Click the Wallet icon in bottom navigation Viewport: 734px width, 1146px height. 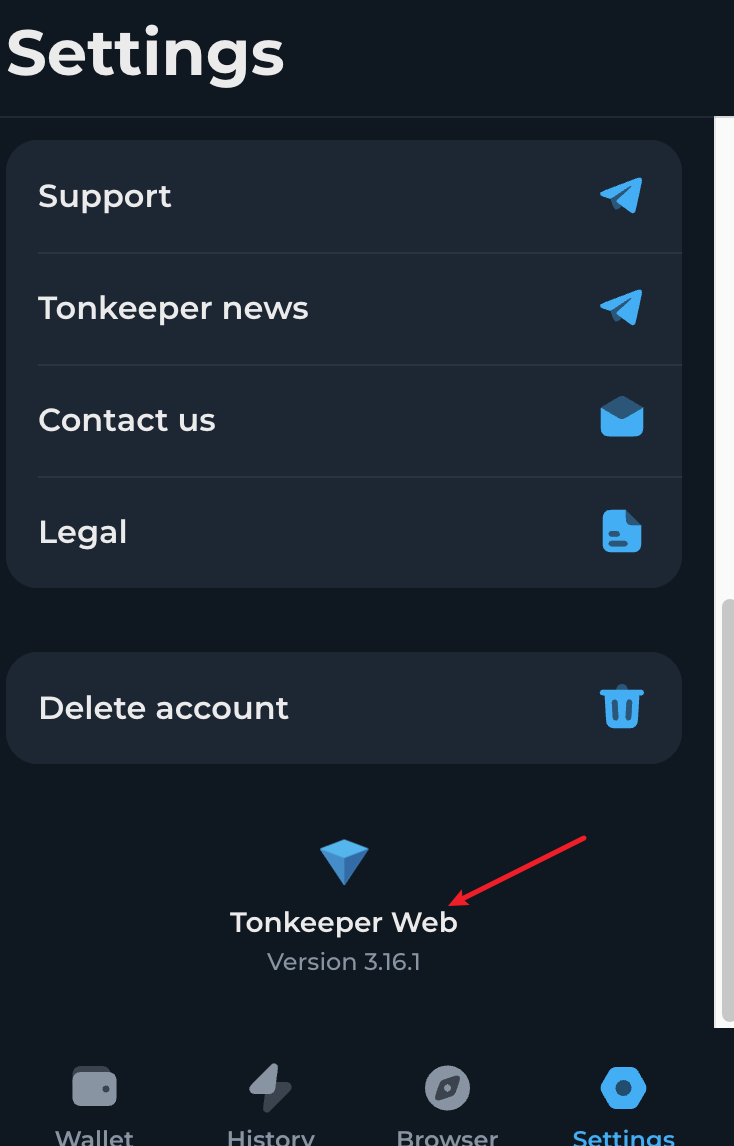click(94, 1087)
